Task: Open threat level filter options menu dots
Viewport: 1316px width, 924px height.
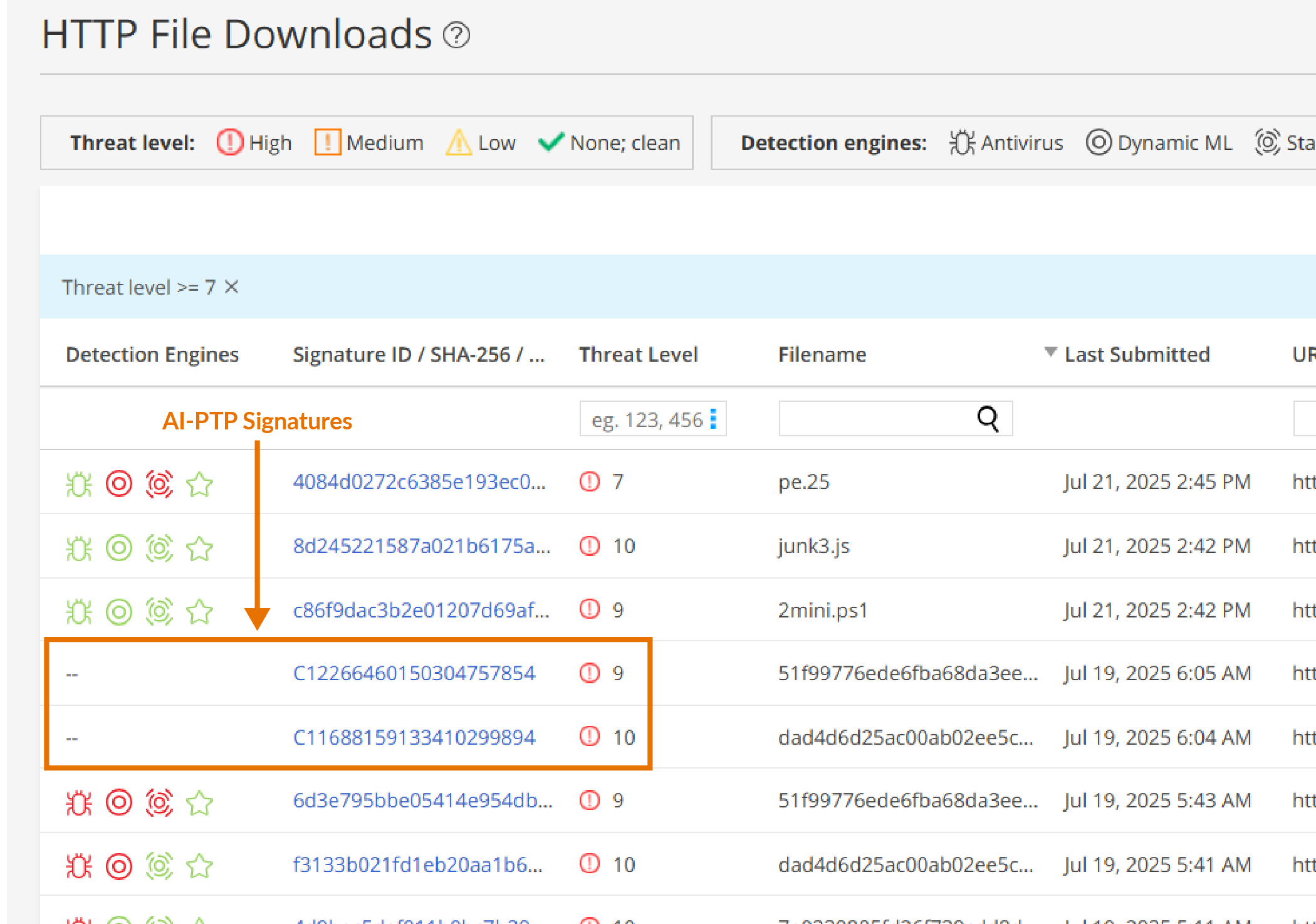Action: (713, 419)
